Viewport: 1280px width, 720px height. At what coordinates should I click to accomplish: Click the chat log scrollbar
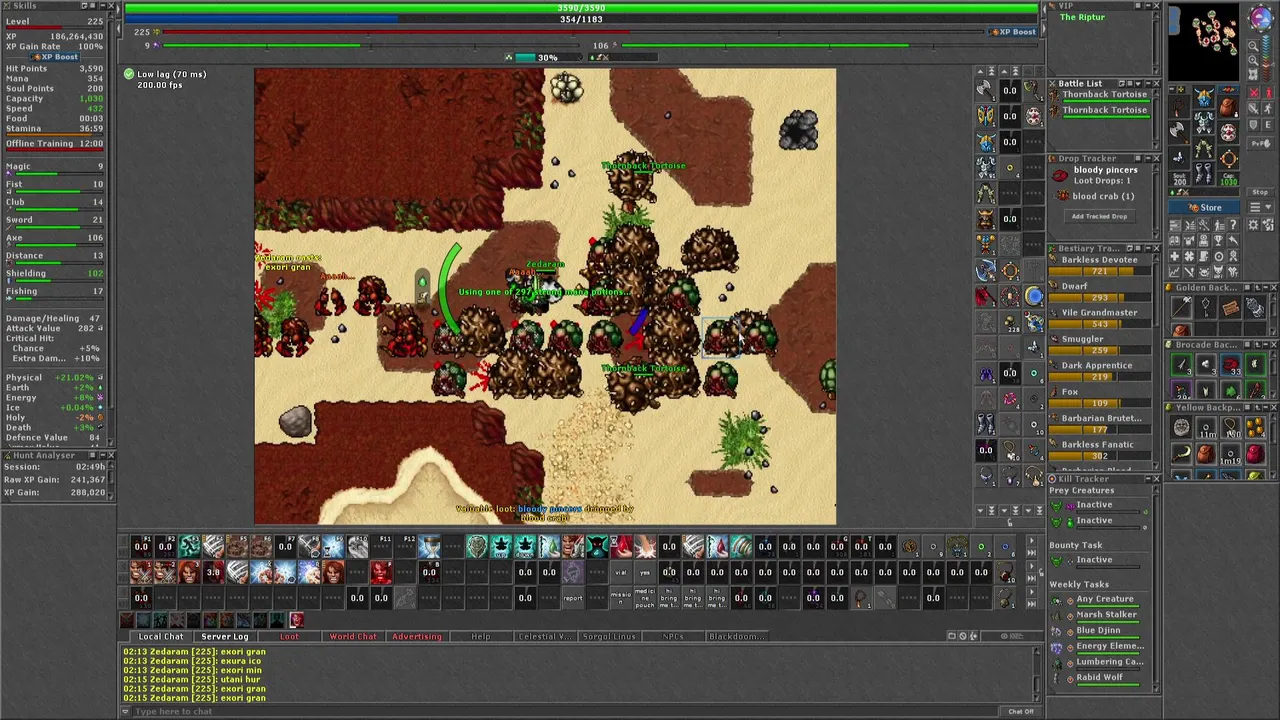[x=1037, y=672]
